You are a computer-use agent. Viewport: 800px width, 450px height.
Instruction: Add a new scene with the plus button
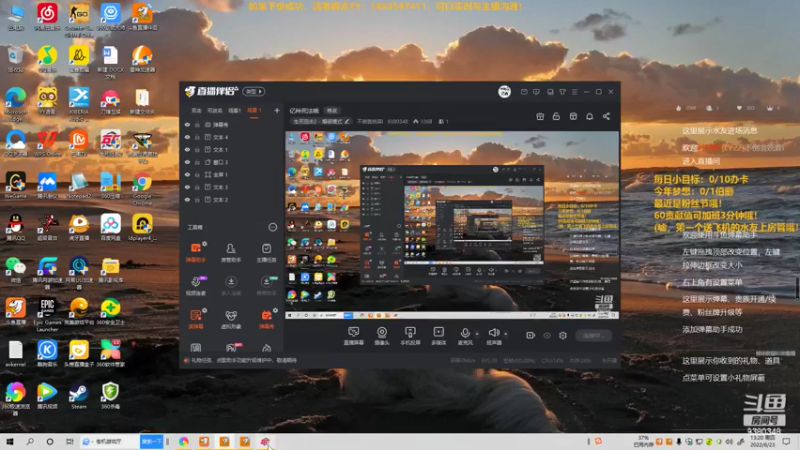pyautogui.click(x=277, y=110)
